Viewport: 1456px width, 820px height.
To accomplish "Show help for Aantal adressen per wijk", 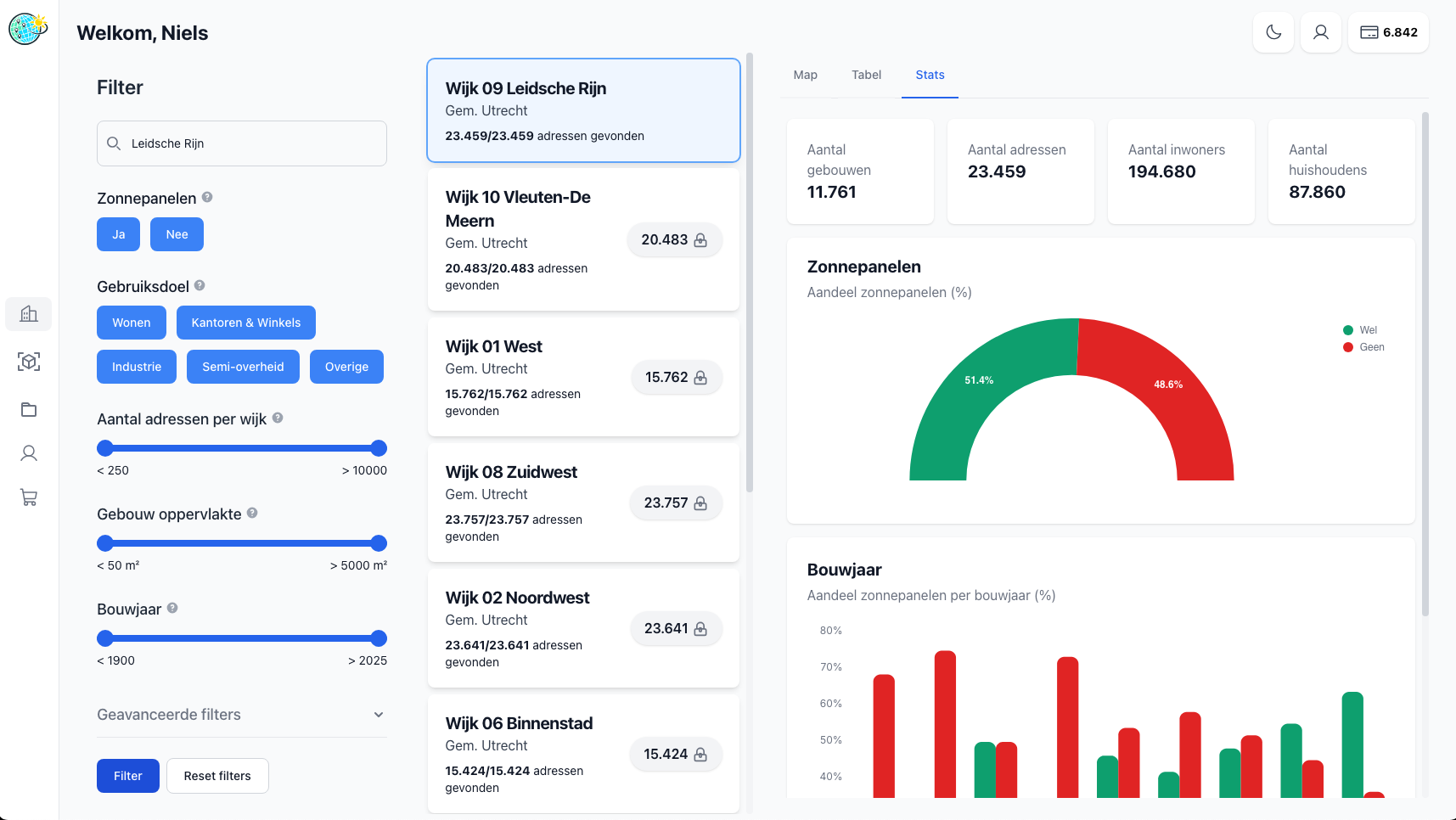I will 278,418.
